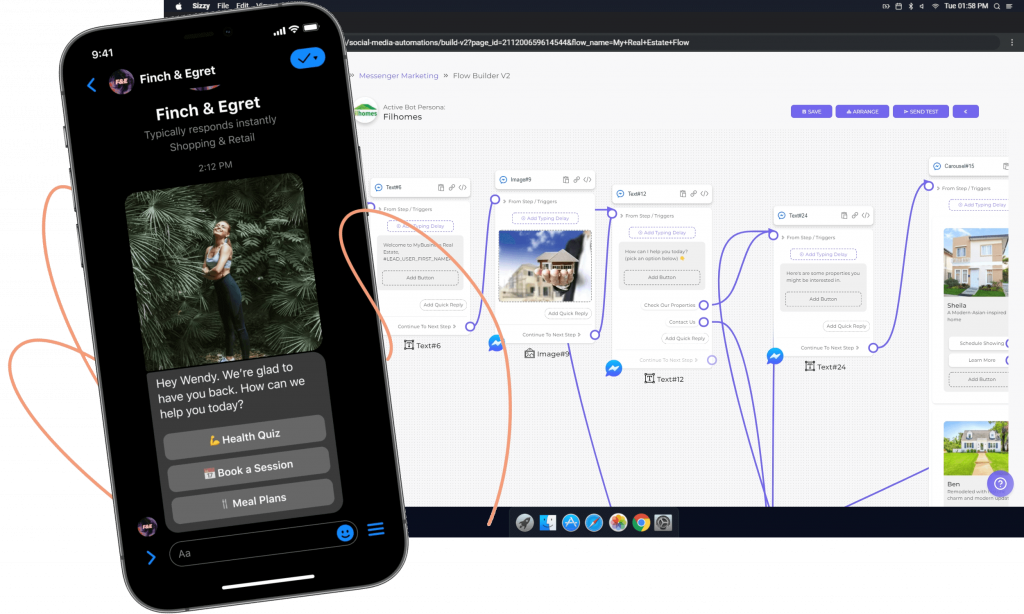Open the Messenger Marketing breadcrumb link
Image resolution: width=1024 pixels, height=614 pixels.
click(x=398, y=76)
